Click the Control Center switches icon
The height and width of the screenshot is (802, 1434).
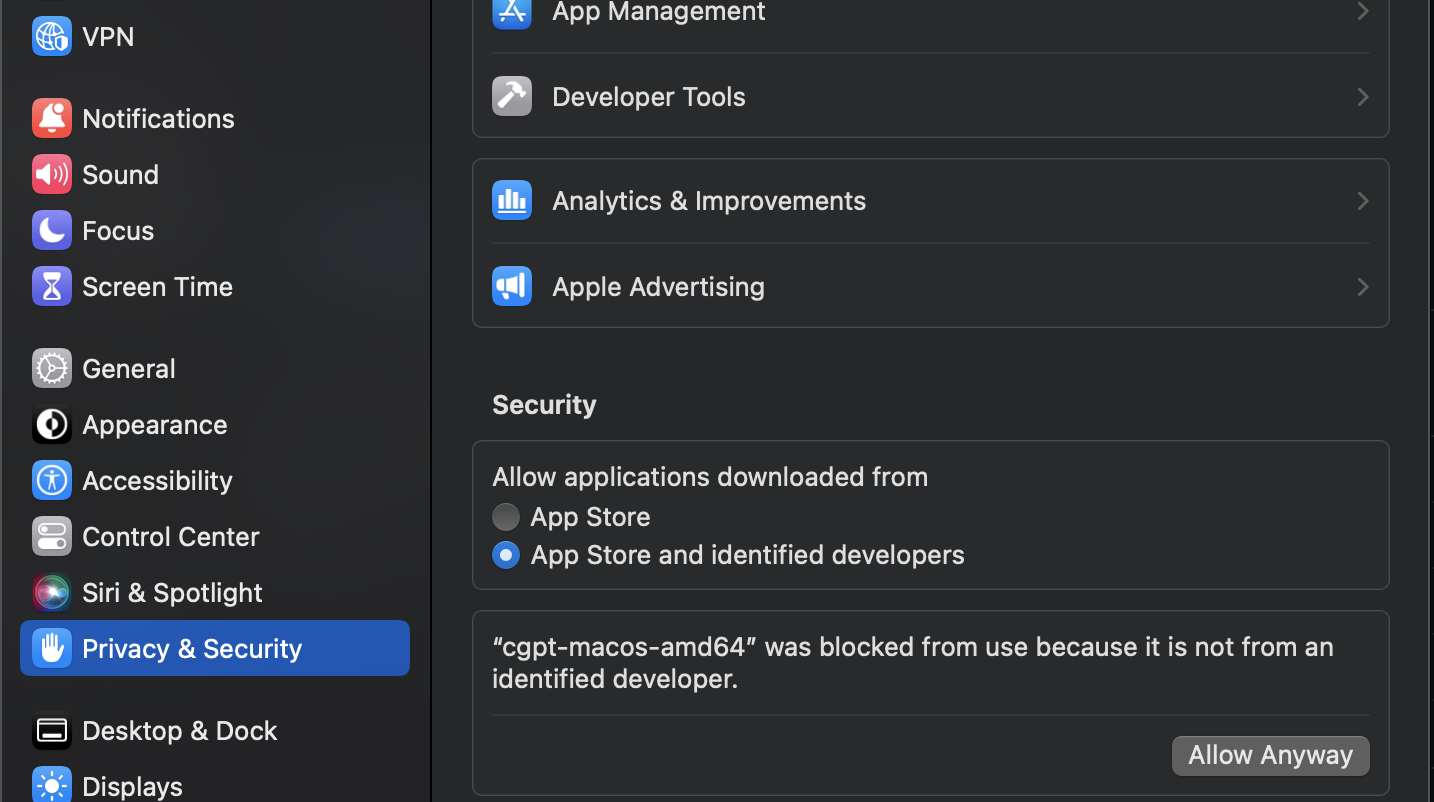coord(52,536)
